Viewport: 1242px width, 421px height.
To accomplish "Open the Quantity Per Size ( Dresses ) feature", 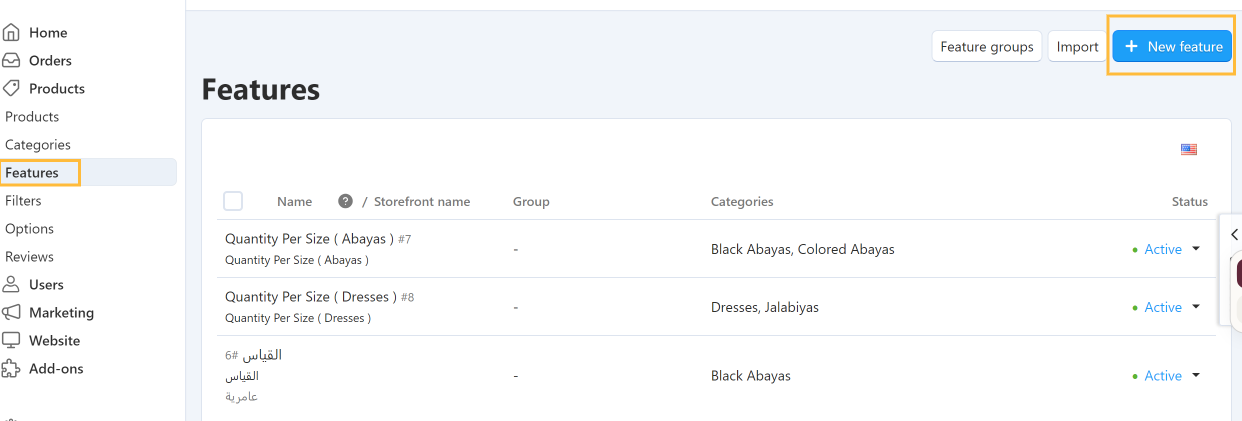I will [311, 297].
